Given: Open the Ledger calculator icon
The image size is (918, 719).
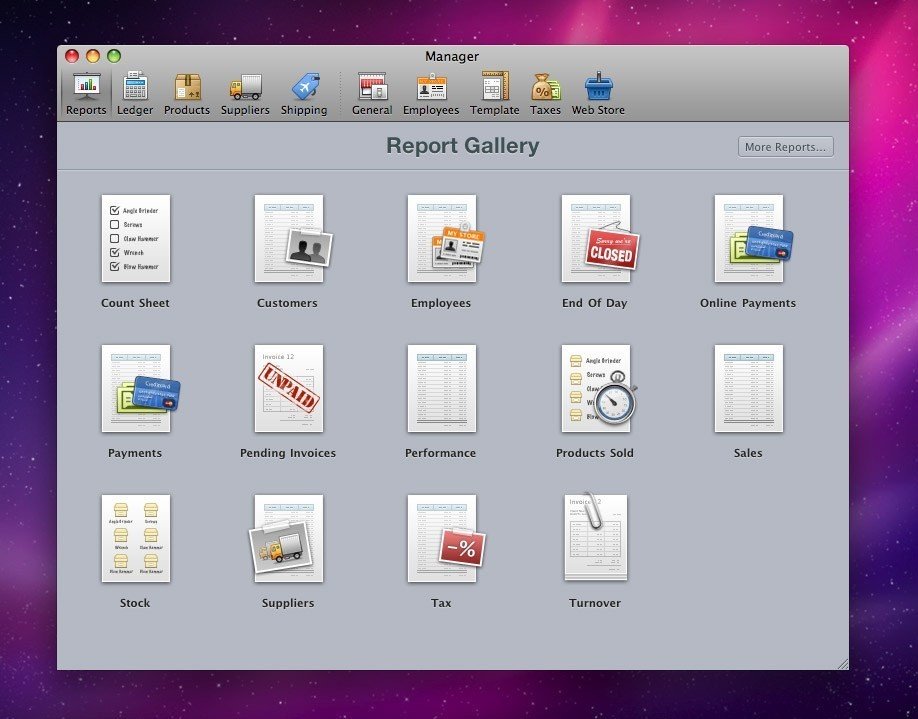Looking at the screenshot, I should [135, 86].
